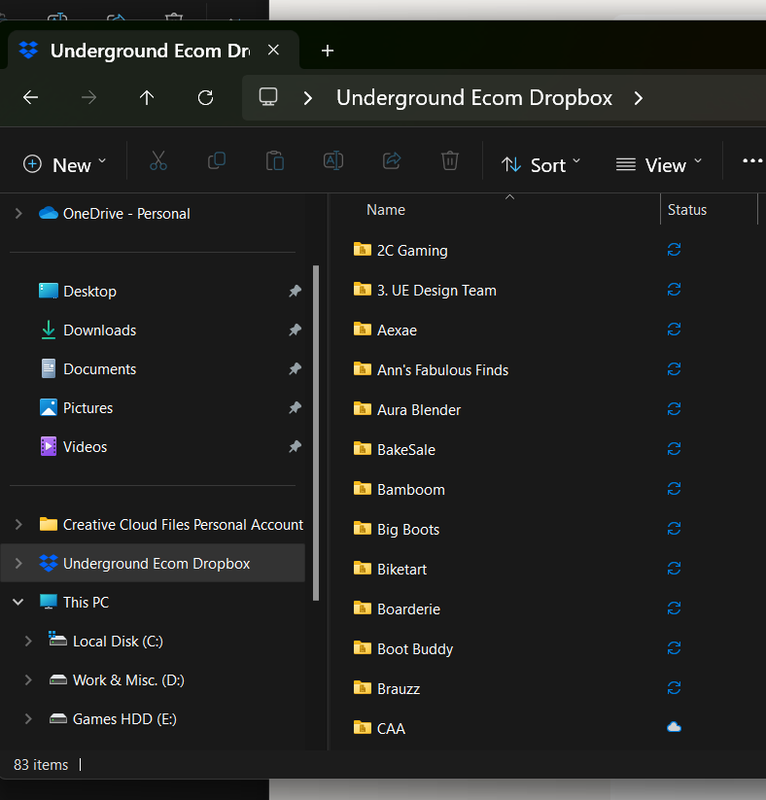766x800 pixels.
Task: Open the Sort options dropdown
Action: (540, 165)
